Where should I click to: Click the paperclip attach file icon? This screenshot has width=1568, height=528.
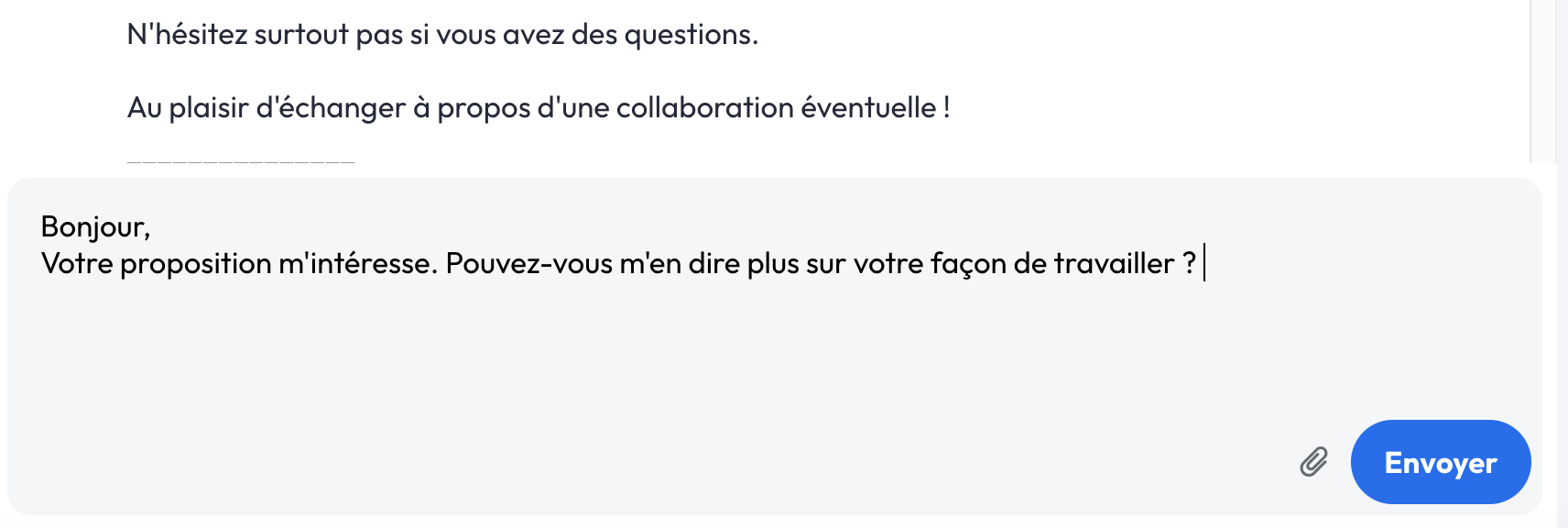pyautogui.click(x=1313, y=462)
